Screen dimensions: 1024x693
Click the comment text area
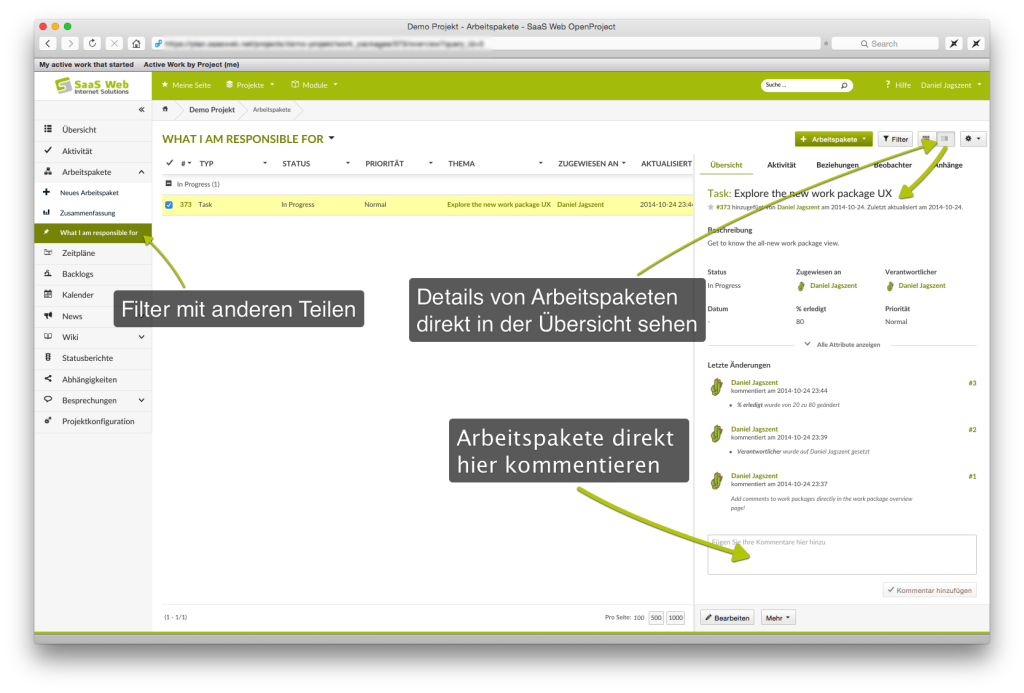coord(842,555)
